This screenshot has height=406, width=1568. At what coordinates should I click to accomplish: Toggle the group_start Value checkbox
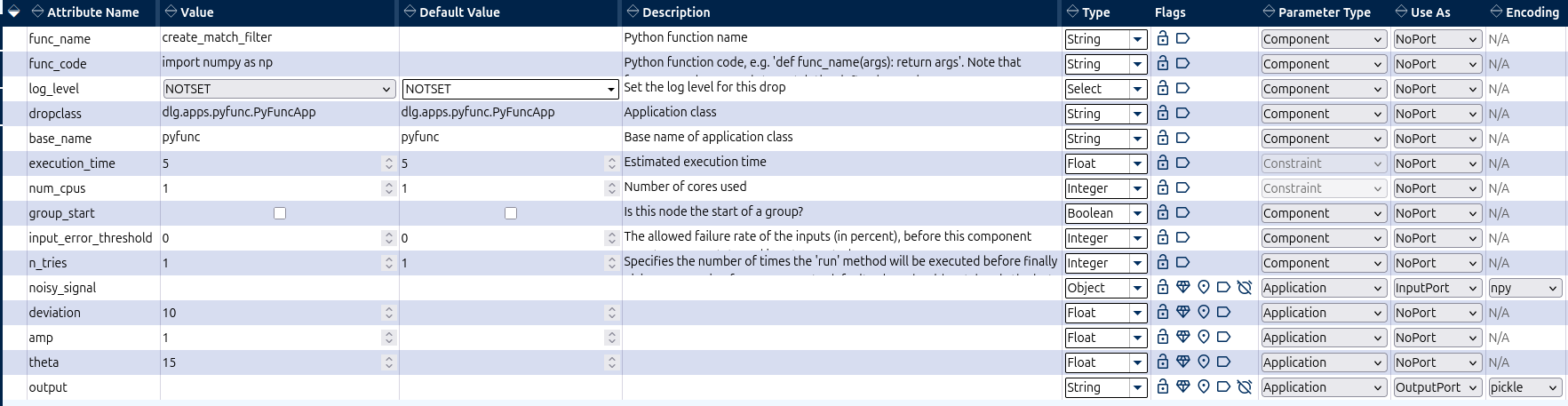pos(280,213)
